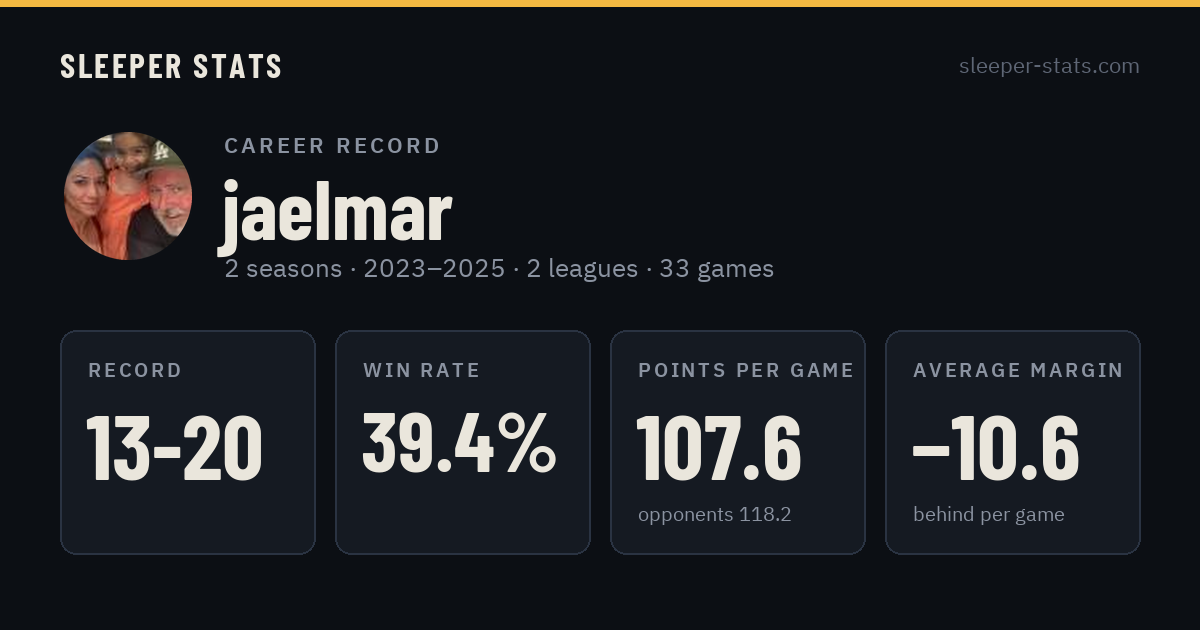Viewport: 1200px width, 630px height.
Task: Click the behind per game subtext
Action: point(988,515)
